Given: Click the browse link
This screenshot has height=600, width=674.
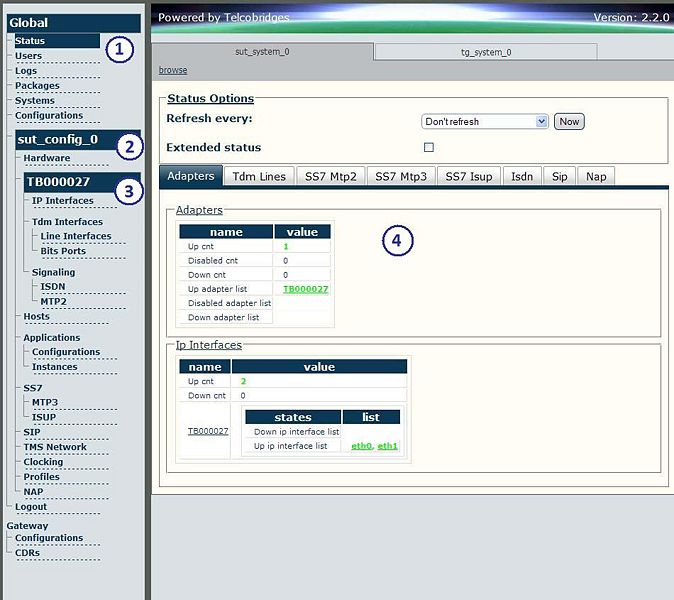Looking at the screenshot, I should point(173,70).
